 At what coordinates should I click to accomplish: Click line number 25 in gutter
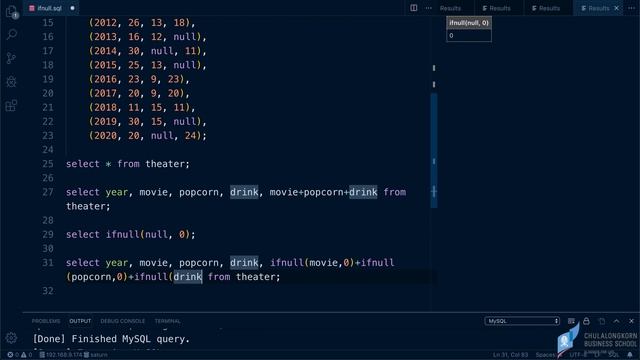point(48,164)
